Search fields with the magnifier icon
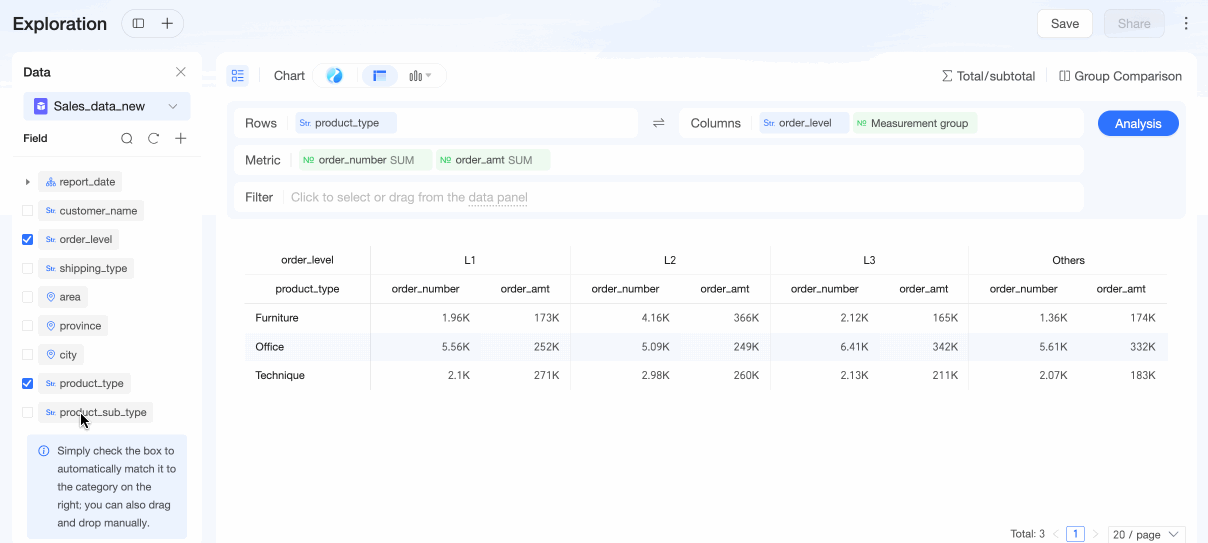 [x=127, y=139]
